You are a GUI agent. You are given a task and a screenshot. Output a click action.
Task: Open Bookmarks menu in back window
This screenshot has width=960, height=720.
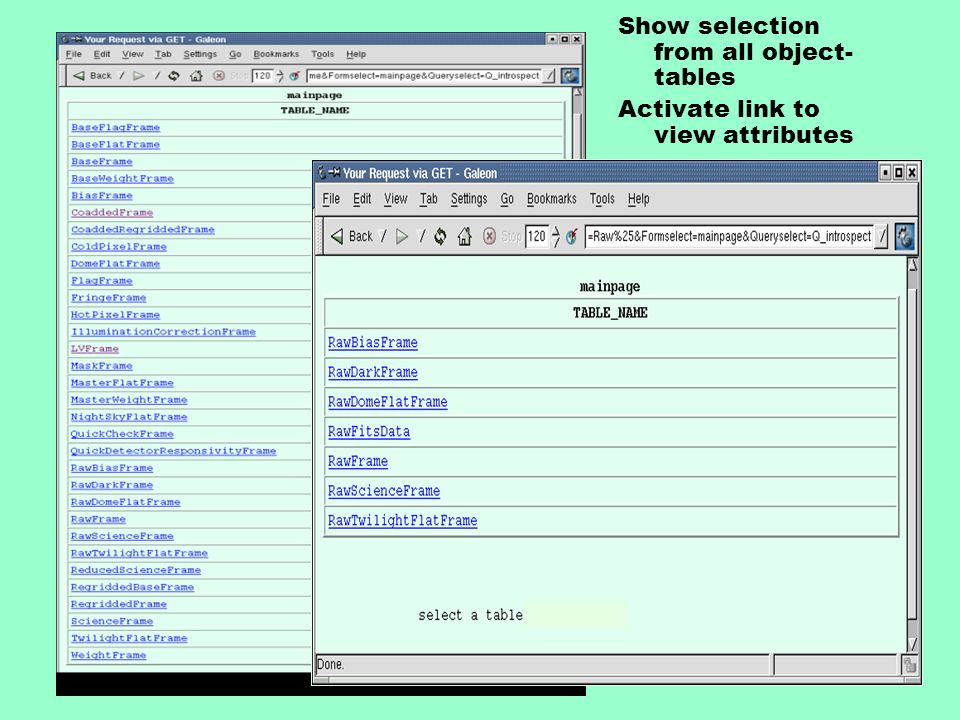[276, 54]
